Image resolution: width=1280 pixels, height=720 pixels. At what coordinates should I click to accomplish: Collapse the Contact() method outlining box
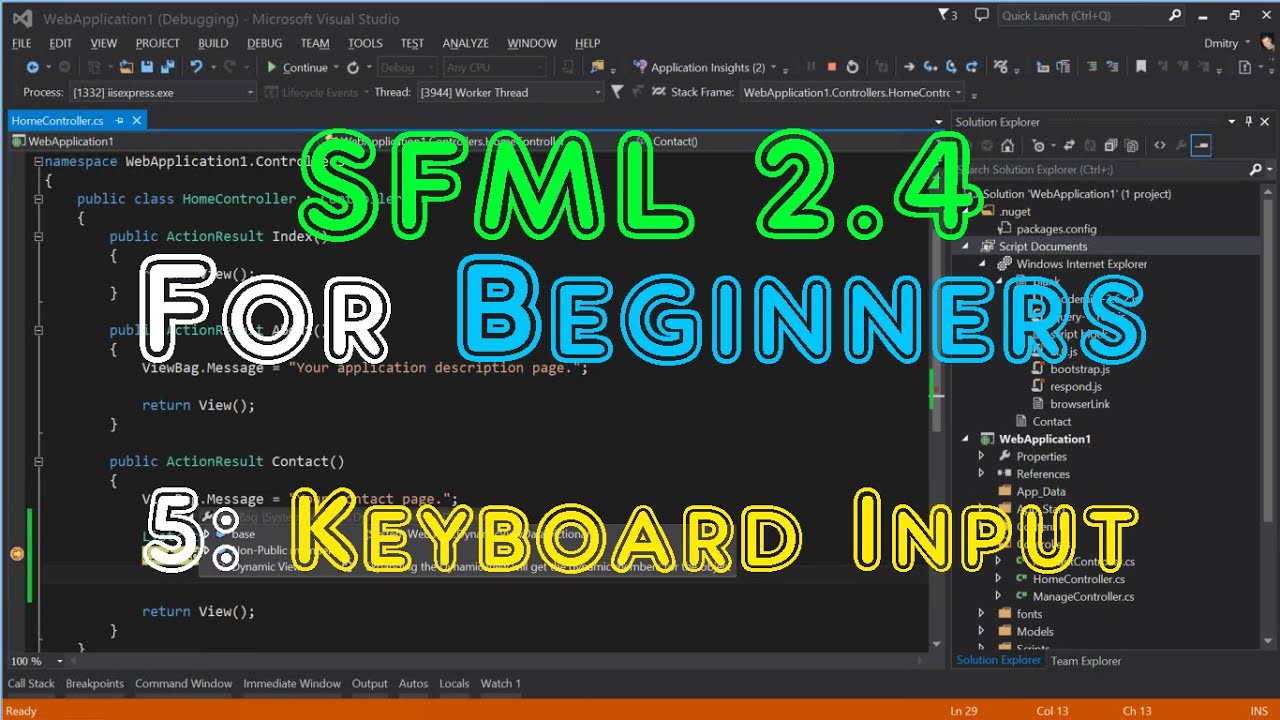pos(38,462)
